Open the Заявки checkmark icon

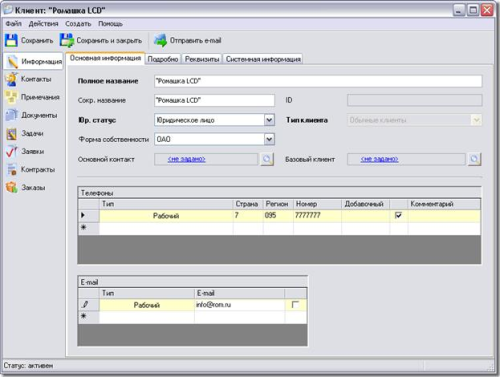tap(12, 152)
